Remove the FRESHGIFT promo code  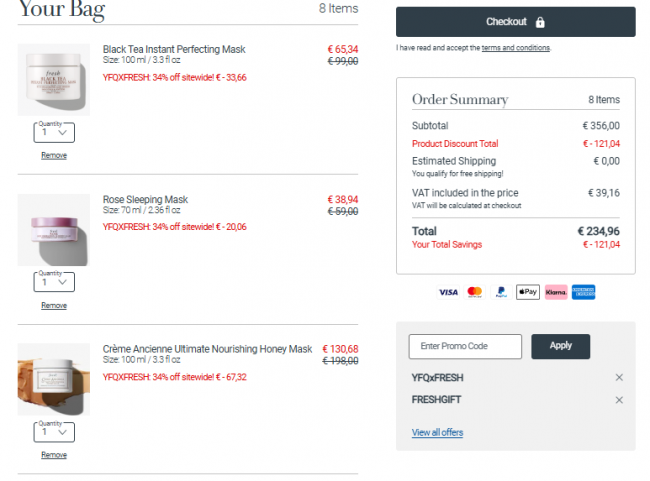pos(619,400)
